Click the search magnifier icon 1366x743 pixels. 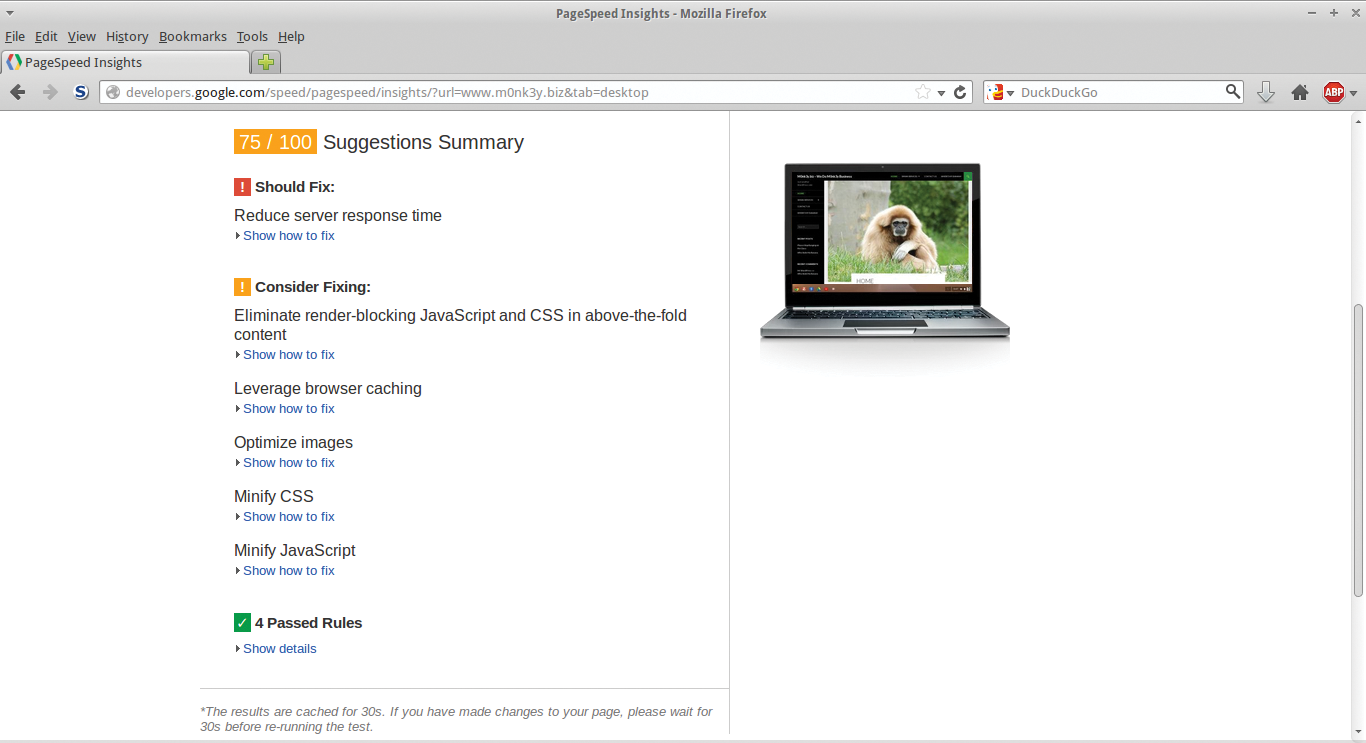[1233, 92]
